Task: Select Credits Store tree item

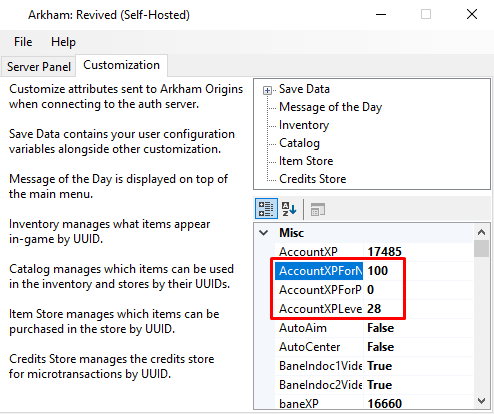Action: pyautogui.click(x=313, y=179)
